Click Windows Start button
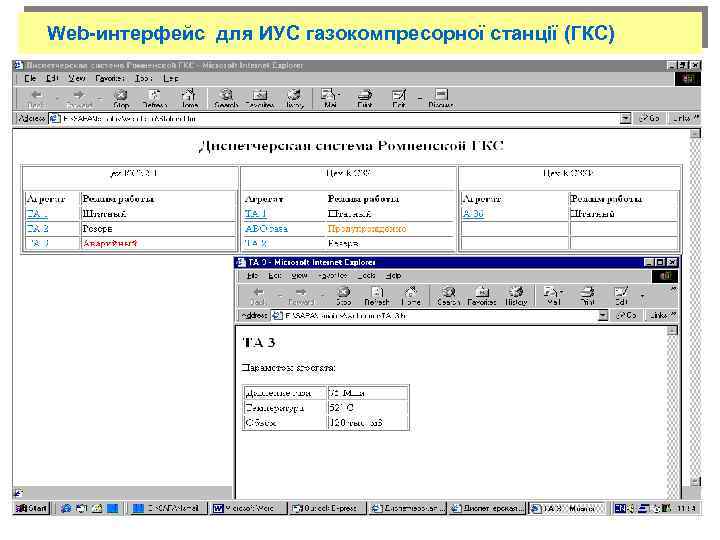The height and width of the screenshot is (540, 720). [31, 508]
